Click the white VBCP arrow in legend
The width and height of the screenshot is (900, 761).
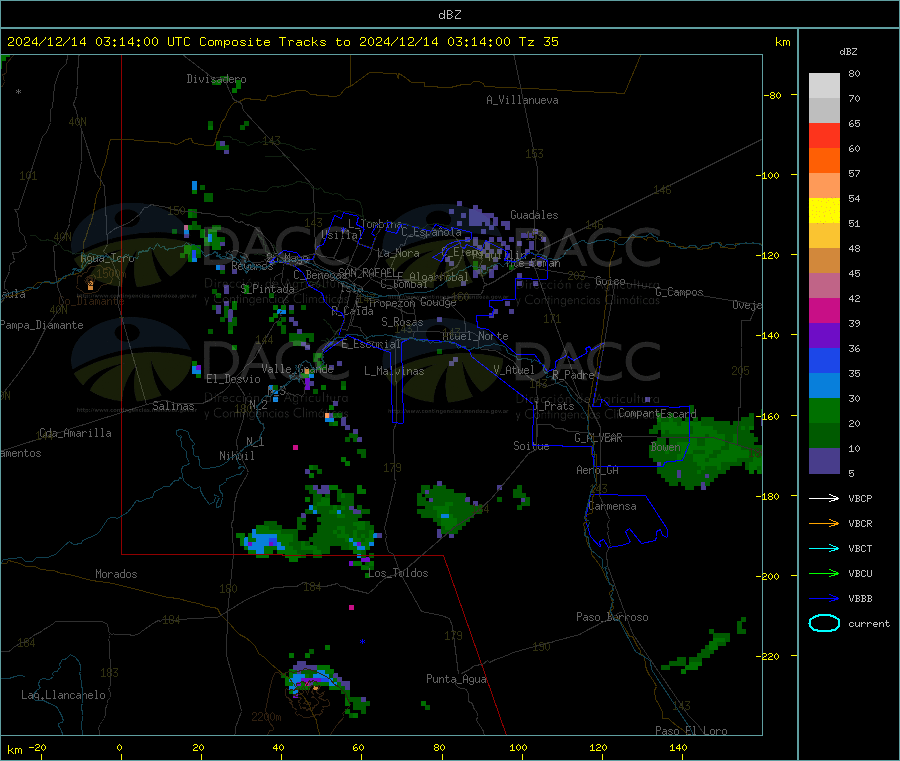click(824, 498)
